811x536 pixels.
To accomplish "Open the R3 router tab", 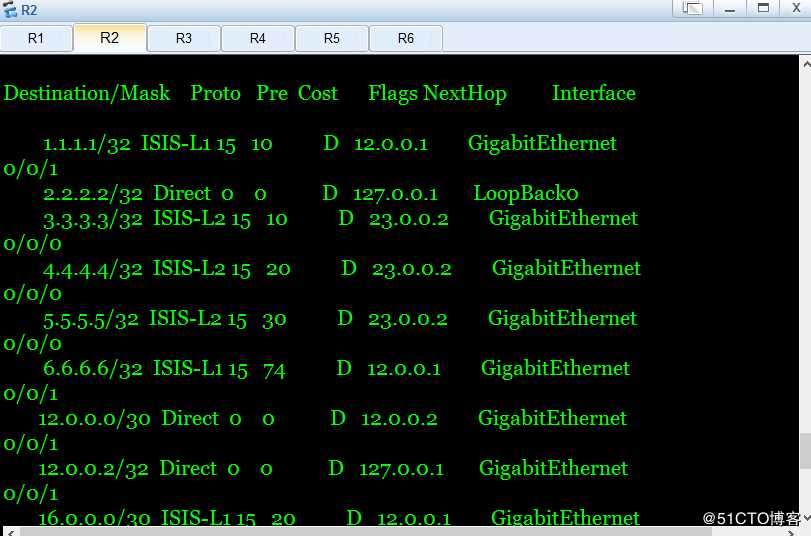I will (x=184, y=38).
